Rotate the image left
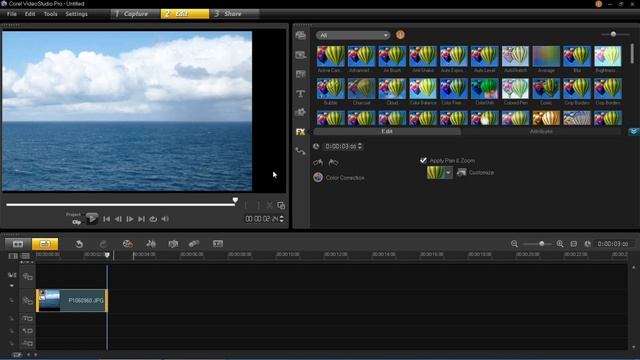The width and height of the screenshot is (640, 360). [318, 162]
